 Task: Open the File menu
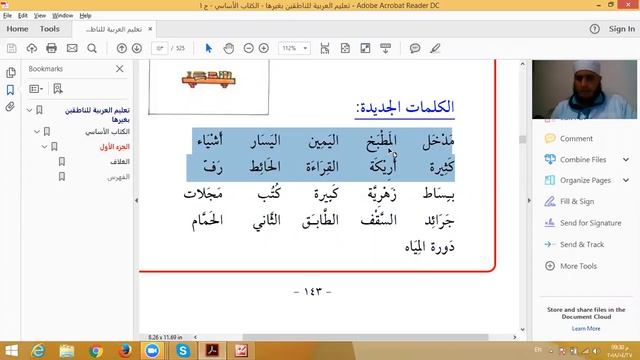[x=7, y=16]
